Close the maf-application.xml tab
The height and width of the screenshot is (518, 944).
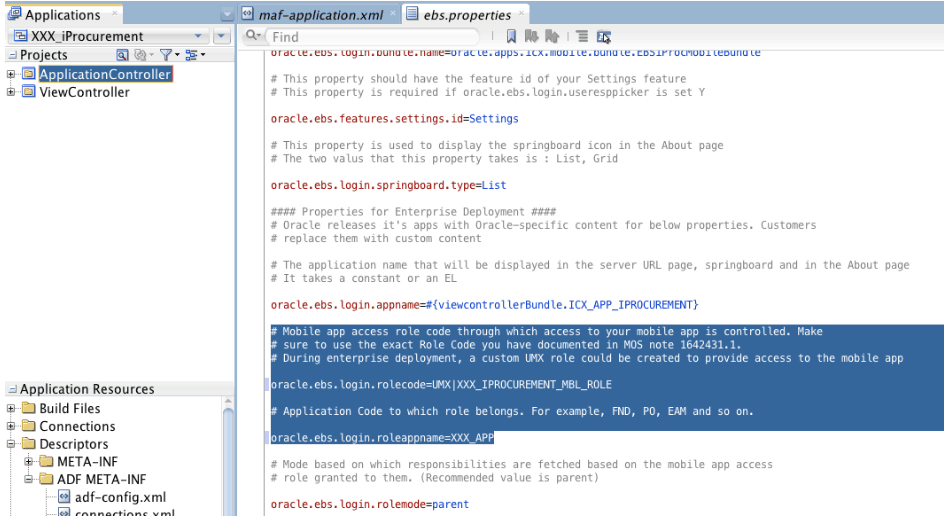coord(393,13)
